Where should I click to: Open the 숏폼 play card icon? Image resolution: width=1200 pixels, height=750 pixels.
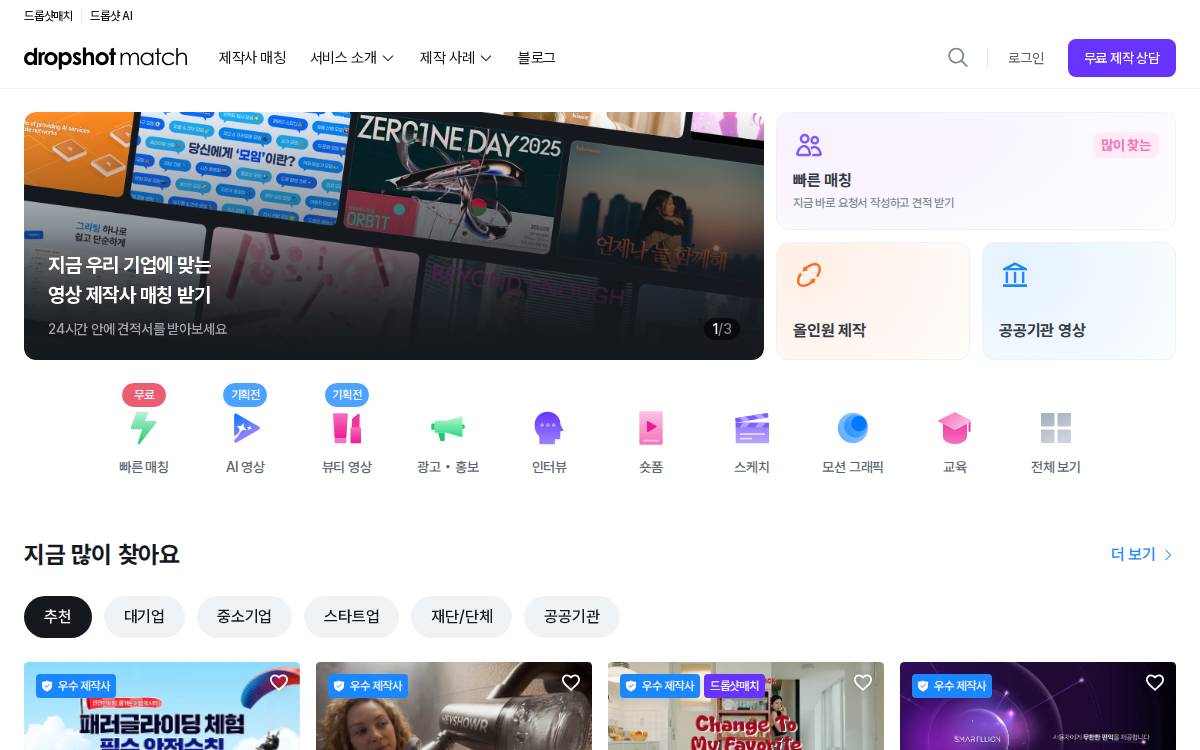point(651,428)
